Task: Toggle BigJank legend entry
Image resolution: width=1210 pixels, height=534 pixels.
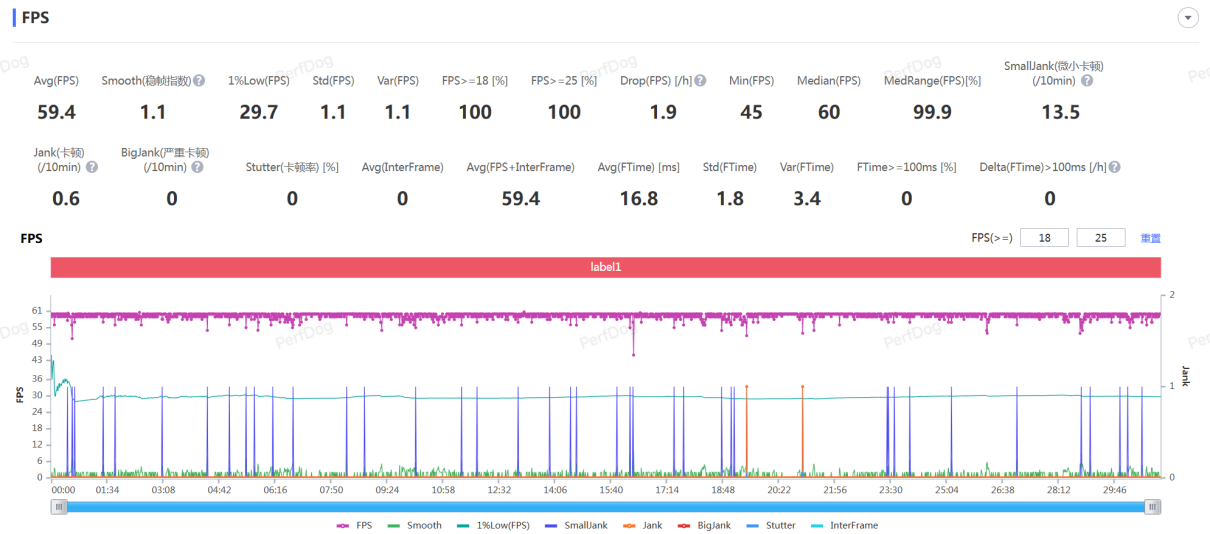Action: tap(704, 525)
